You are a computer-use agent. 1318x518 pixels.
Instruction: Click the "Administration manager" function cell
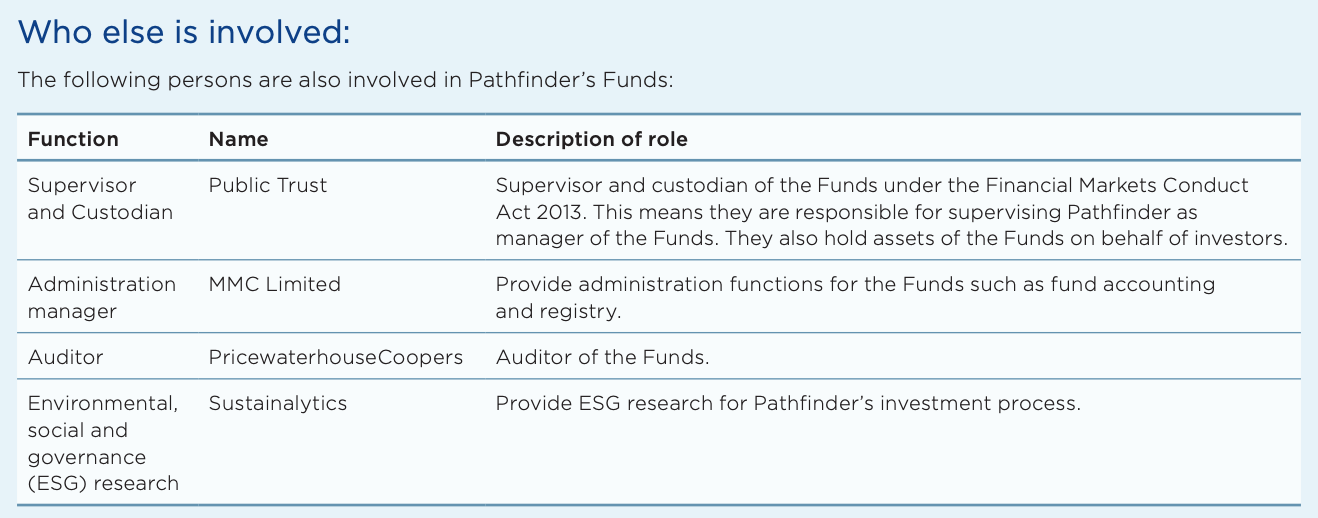pyautogui.click(x=101, y=297)
